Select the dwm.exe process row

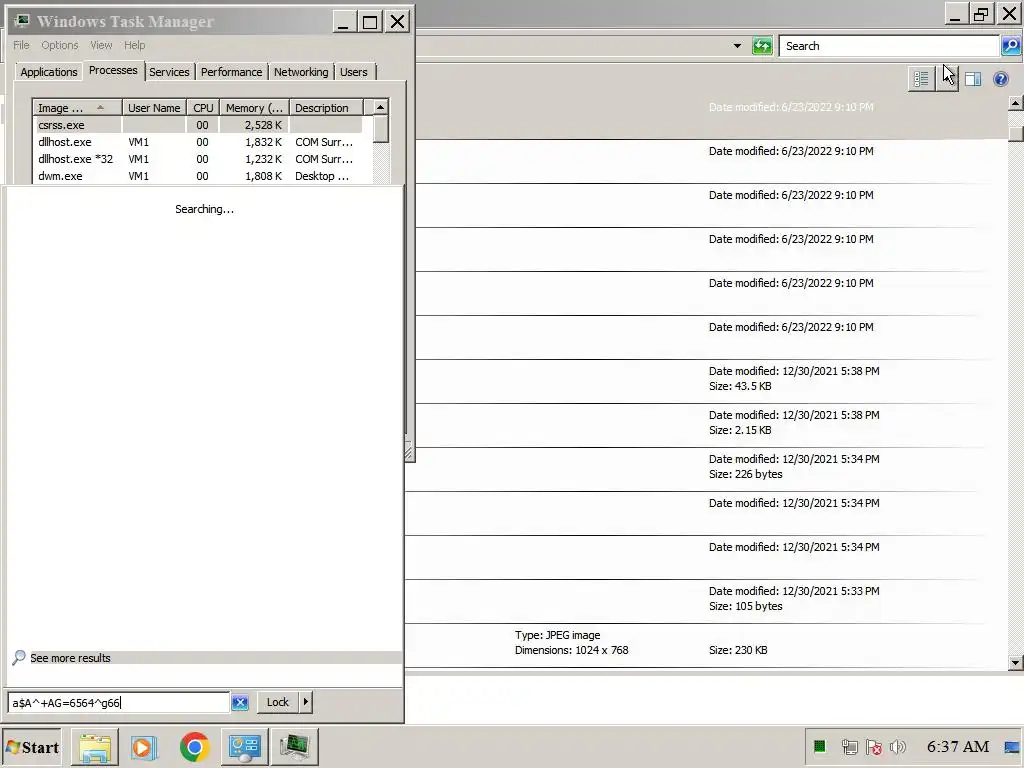pos(197,176)
